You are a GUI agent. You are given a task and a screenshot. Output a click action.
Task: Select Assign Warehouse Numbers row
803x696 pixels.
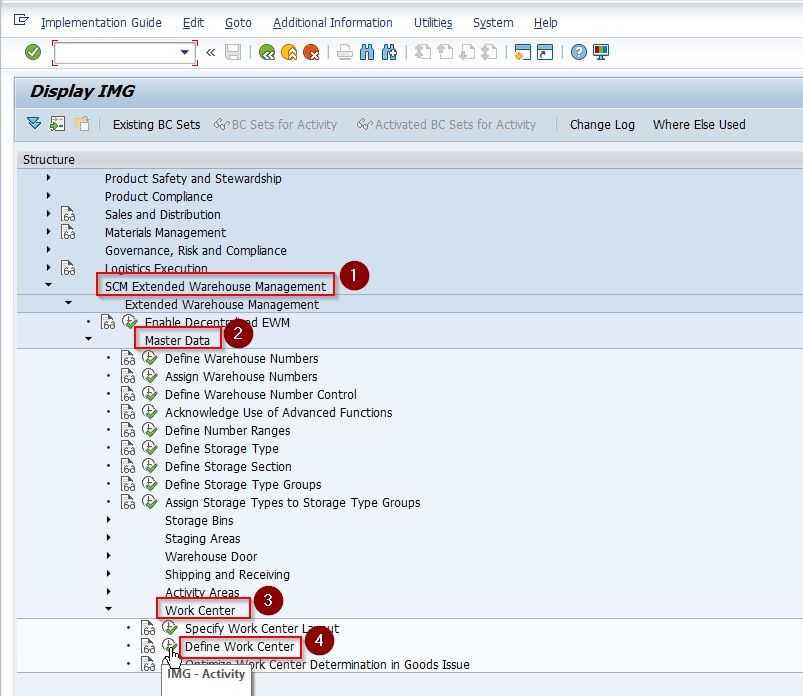pos(241,376)
